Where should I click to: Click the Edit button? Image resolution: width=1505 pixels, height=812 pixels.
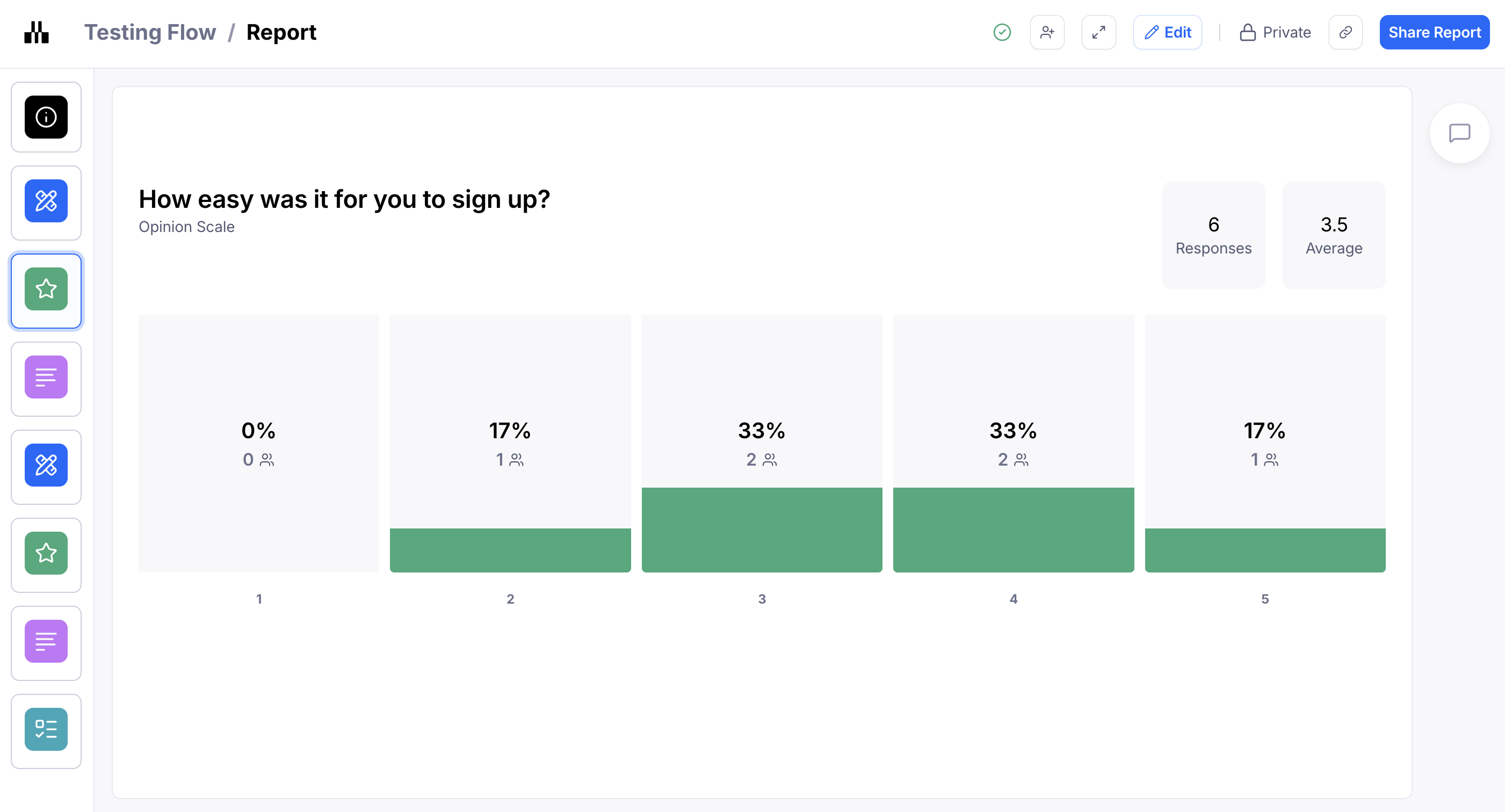(1167, 32)
